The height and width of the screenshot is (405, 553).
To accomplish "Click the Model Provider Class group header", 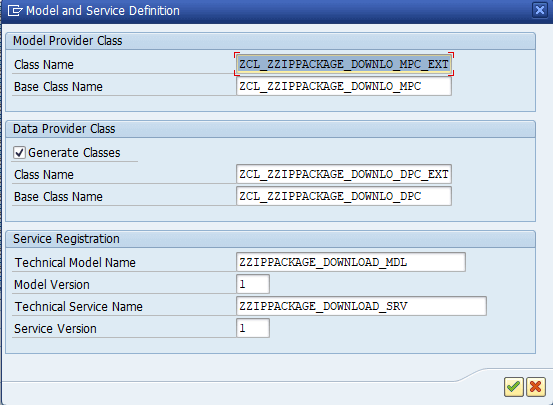I will (271, 41).
